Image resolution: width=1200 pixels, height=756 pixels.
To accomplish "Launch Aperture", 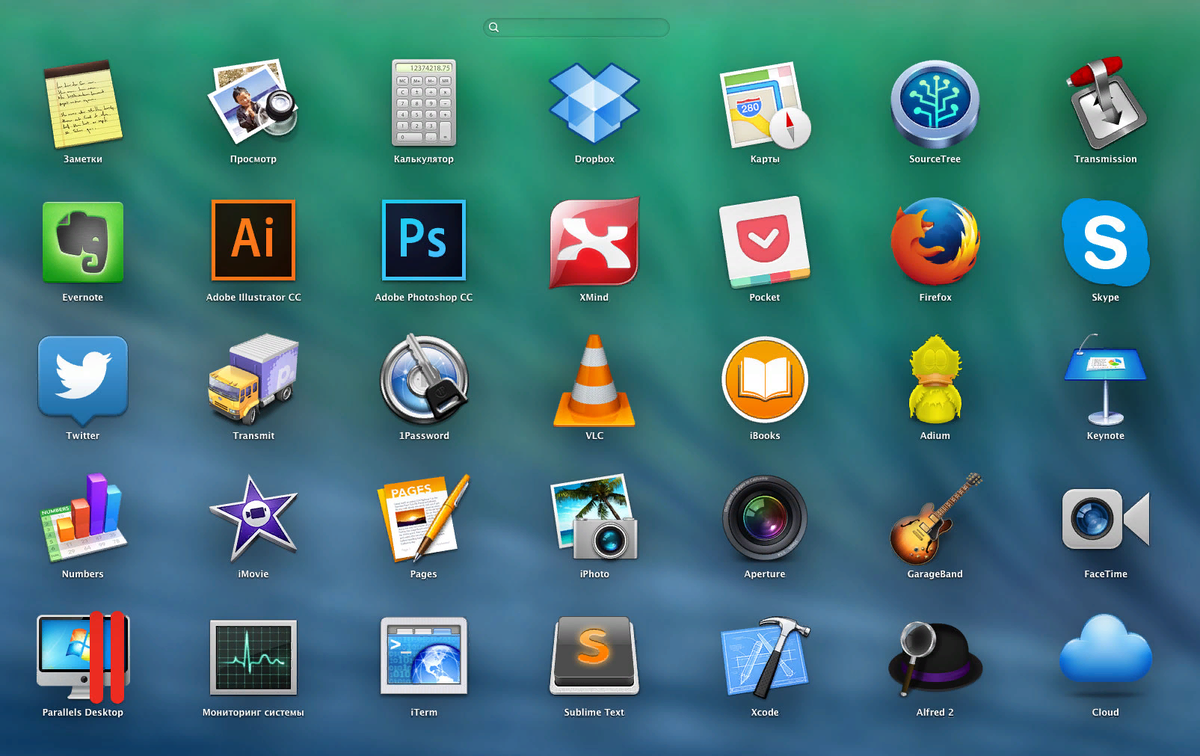I will pos(765,518).
